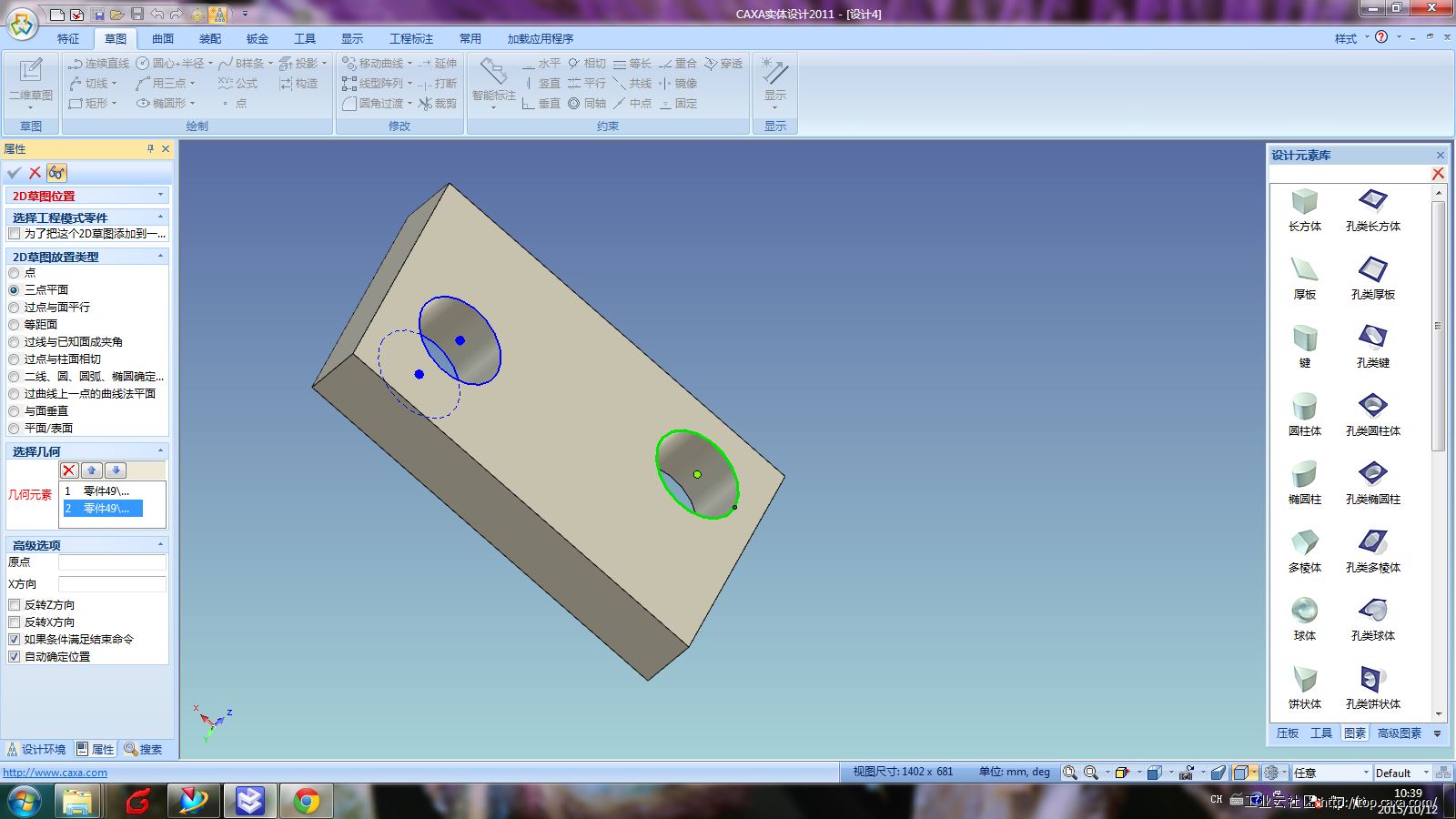This screenshot has height=819, width=1456.
Task: Click the CAXA application logo button
Action: (22, 24)
